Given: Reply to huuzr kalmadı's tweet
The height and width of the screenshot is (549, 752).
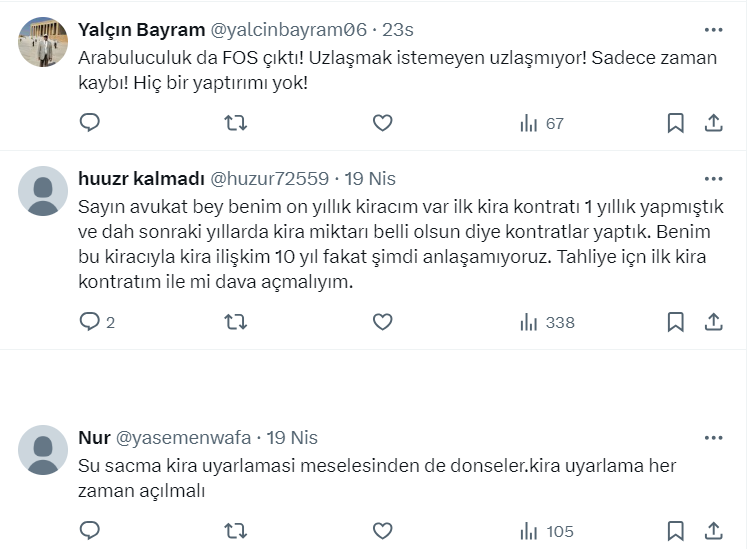Looking at the screenshot, I should pyautogui.click(x=90, y=322).
